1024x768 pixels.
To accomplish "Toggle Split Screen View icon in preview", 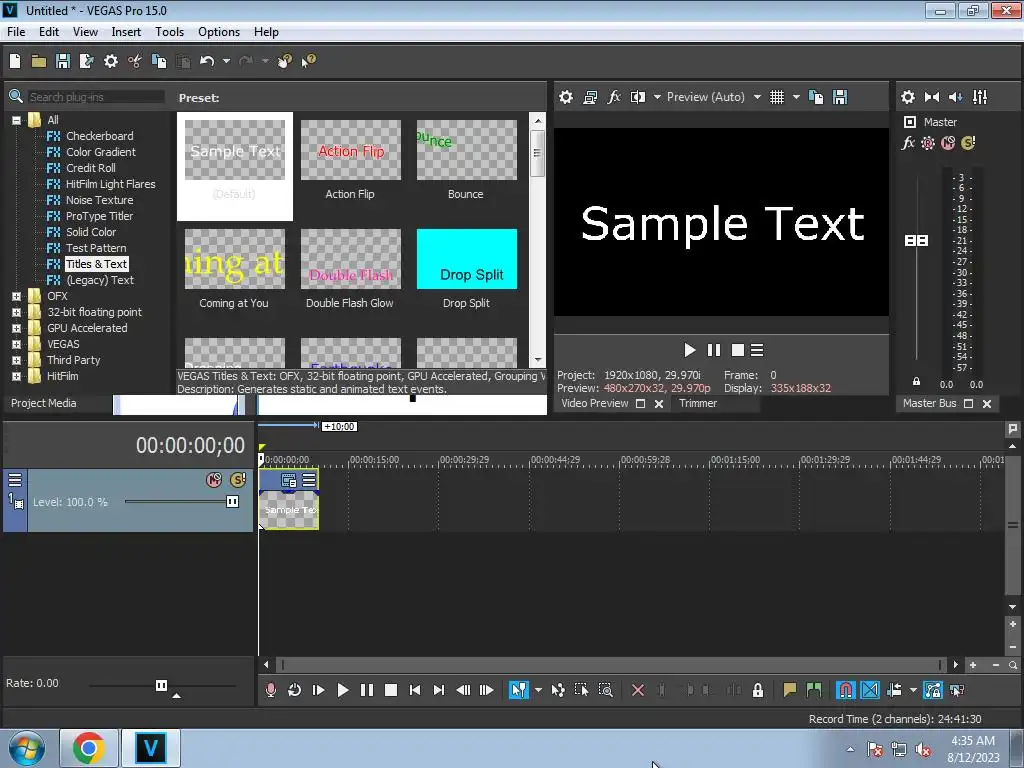I will pos(637,97).
